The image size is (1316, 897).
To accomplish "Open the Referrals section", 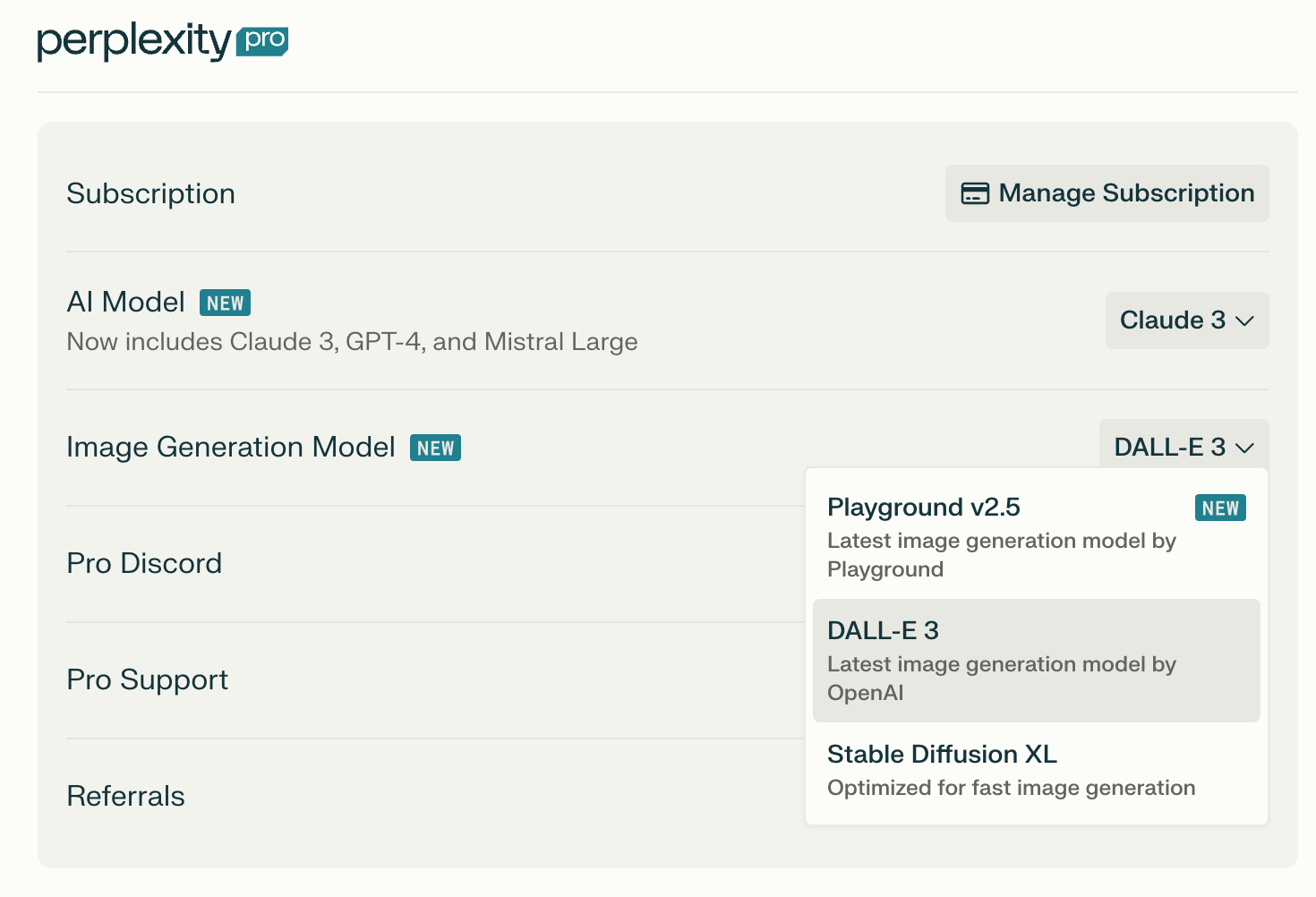I will [126, 797].
